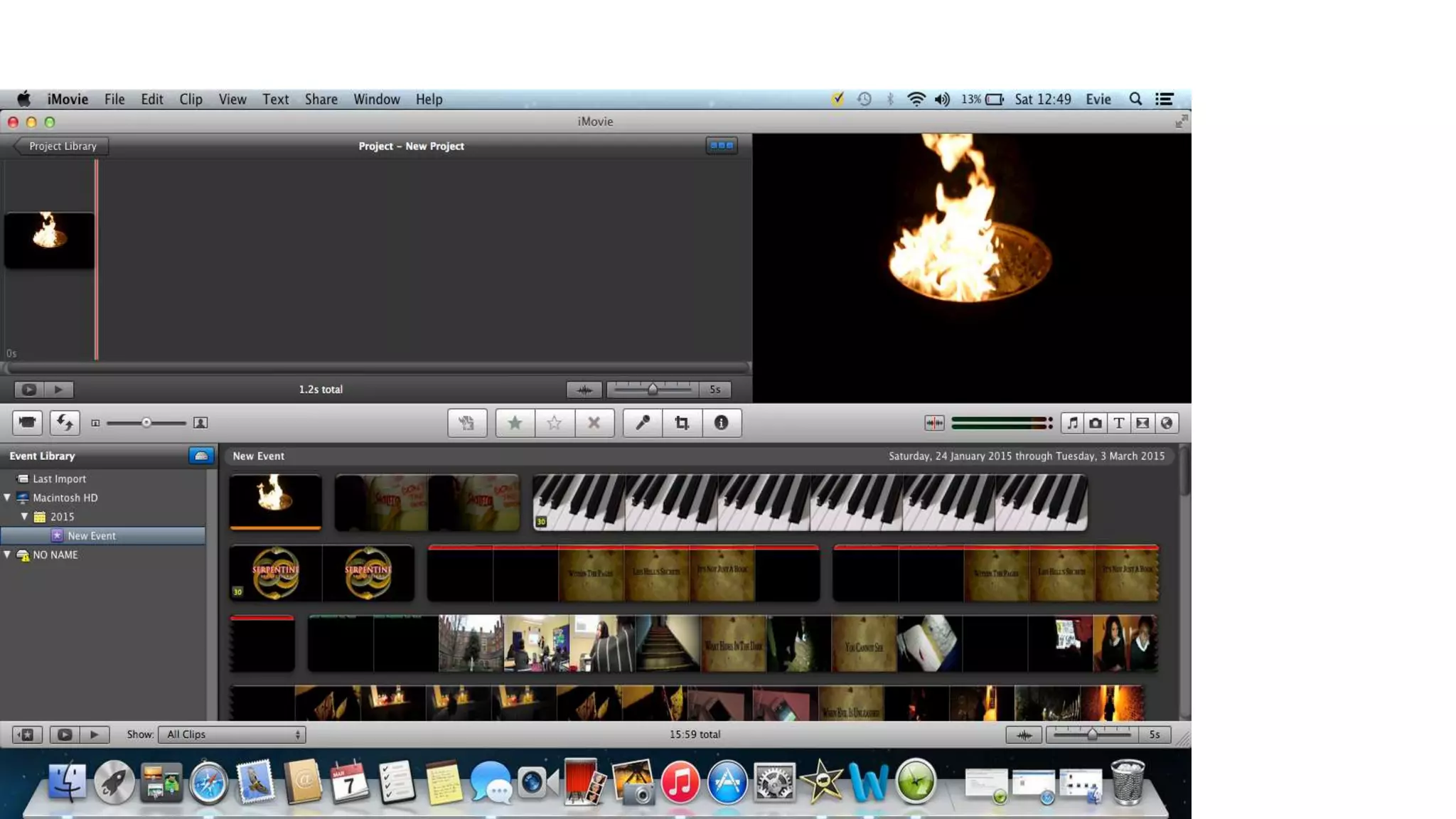Show or hide Event Library with star button
The width and height of the screenshot is (1456, 819).
point(27,734)
